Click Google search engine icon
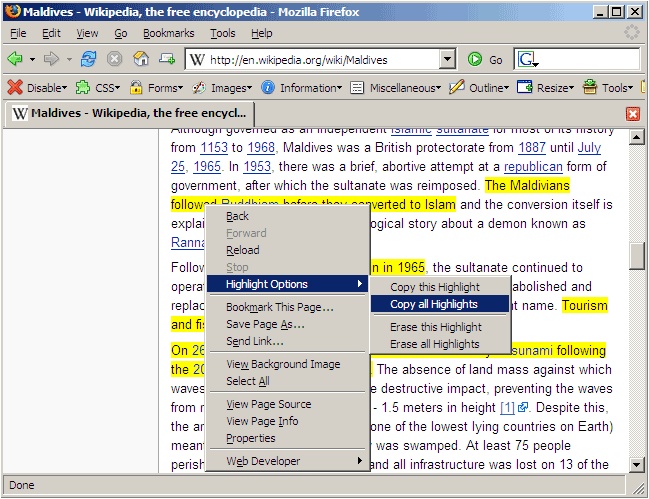 click(528, 60)
